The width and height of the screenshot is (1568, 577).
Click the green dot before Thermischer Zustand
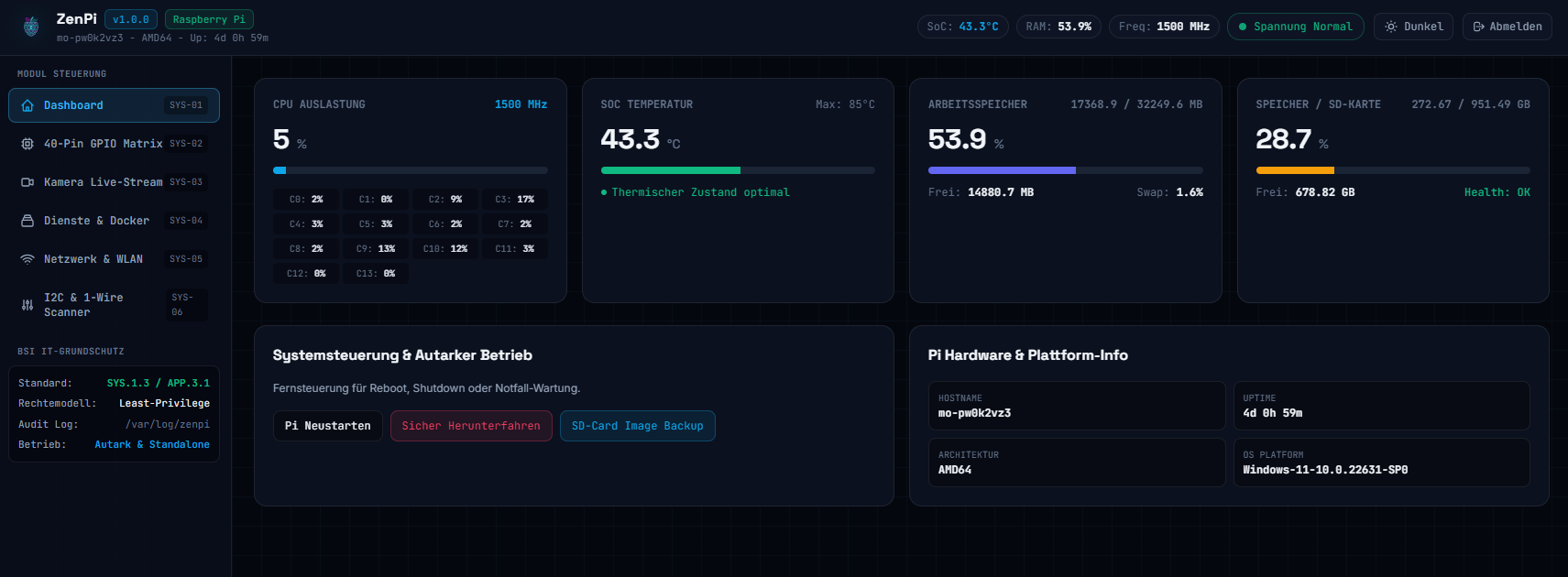(604, 192)
